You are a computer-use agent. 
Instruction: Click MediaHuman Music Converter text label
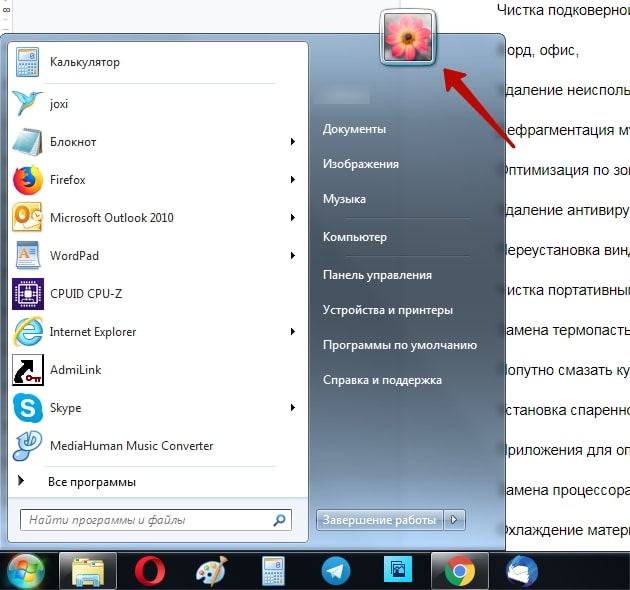click(x=131, y=446)
